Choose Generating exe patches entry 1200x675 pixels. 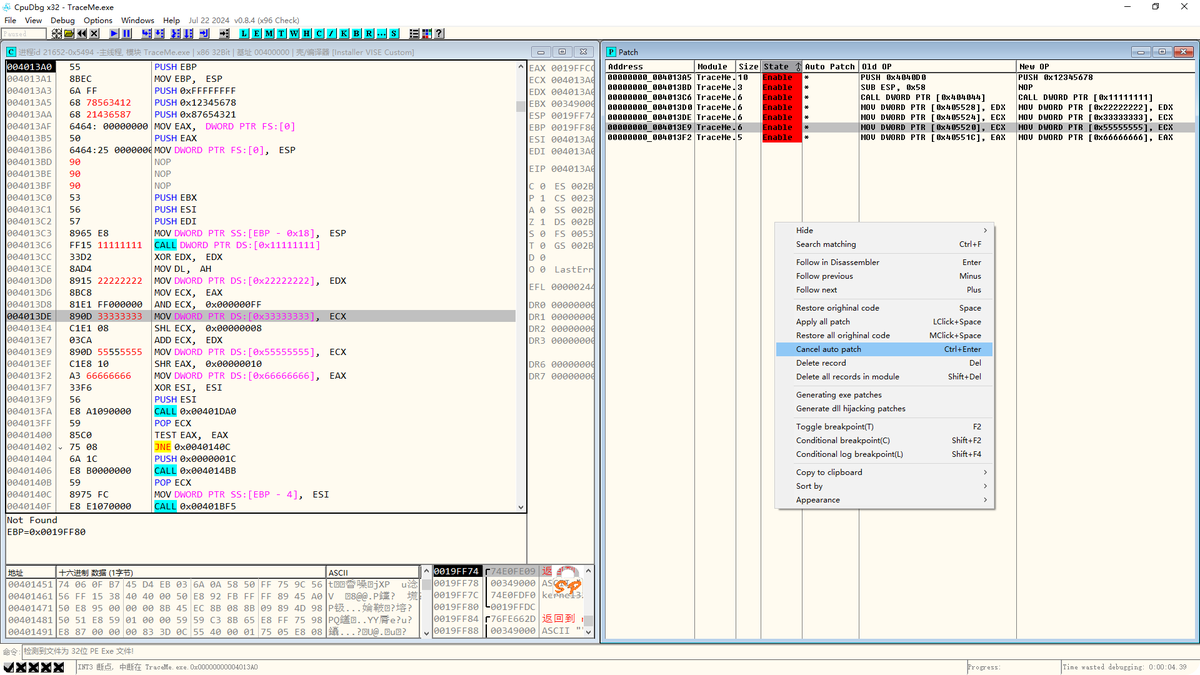coord(884,395)
